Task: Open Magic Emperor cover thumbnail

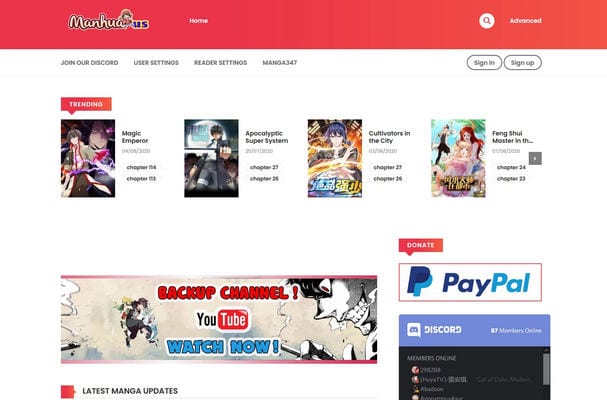Action: point(88,158)
